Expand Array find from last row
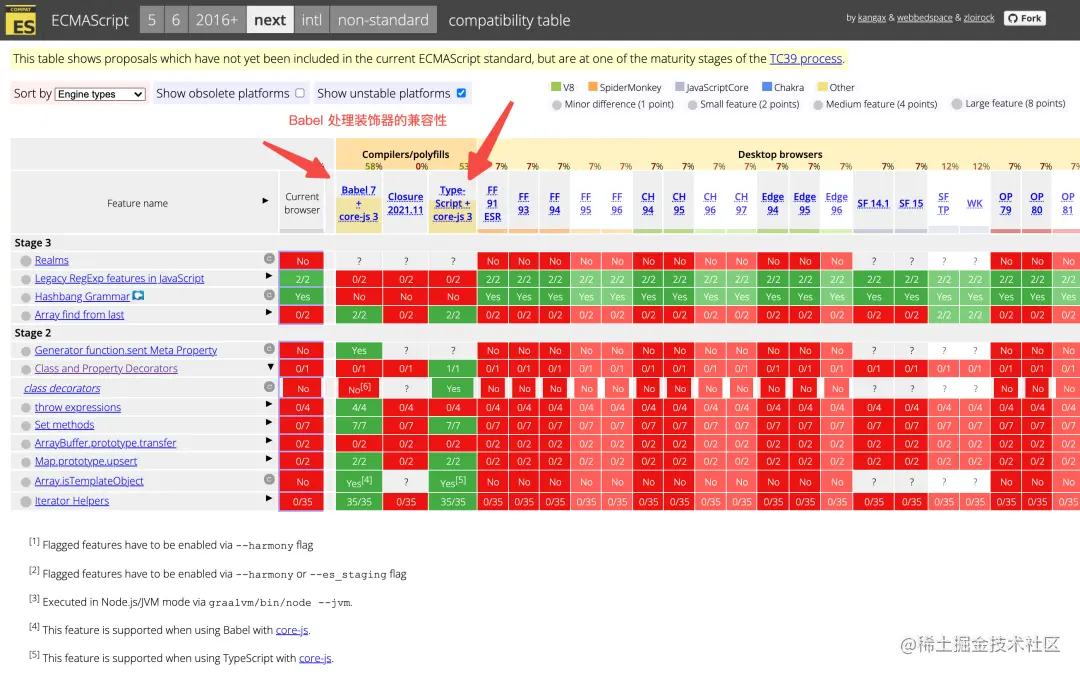Viewport: 1080px width, 674px height. [x=269, y=313]
